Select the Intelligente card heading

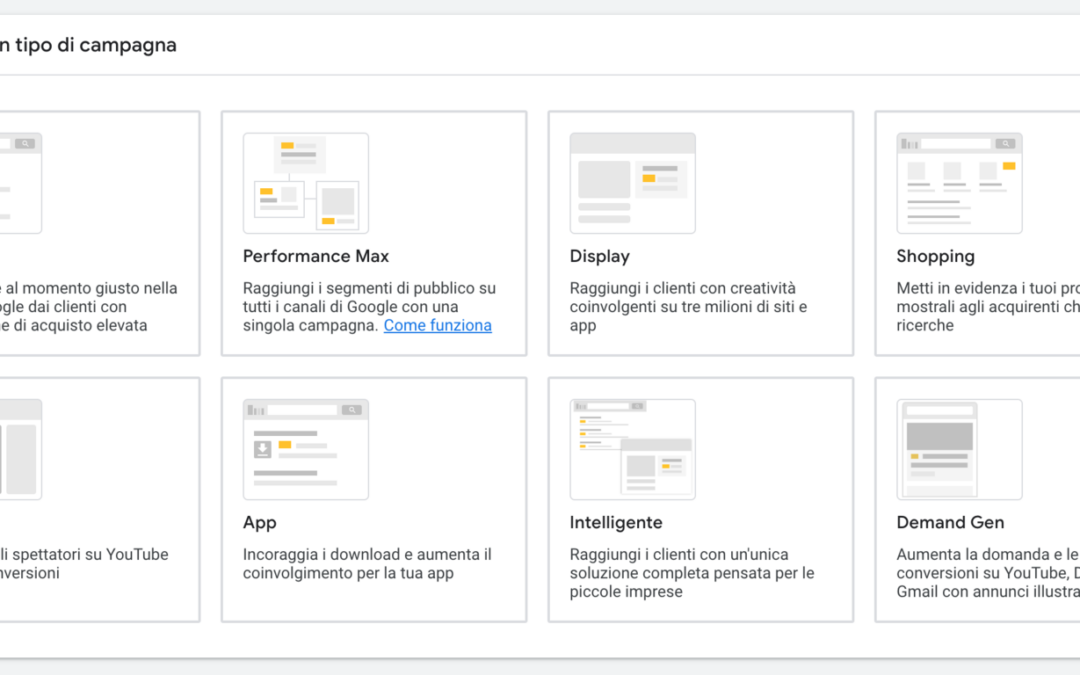point(616,522)
